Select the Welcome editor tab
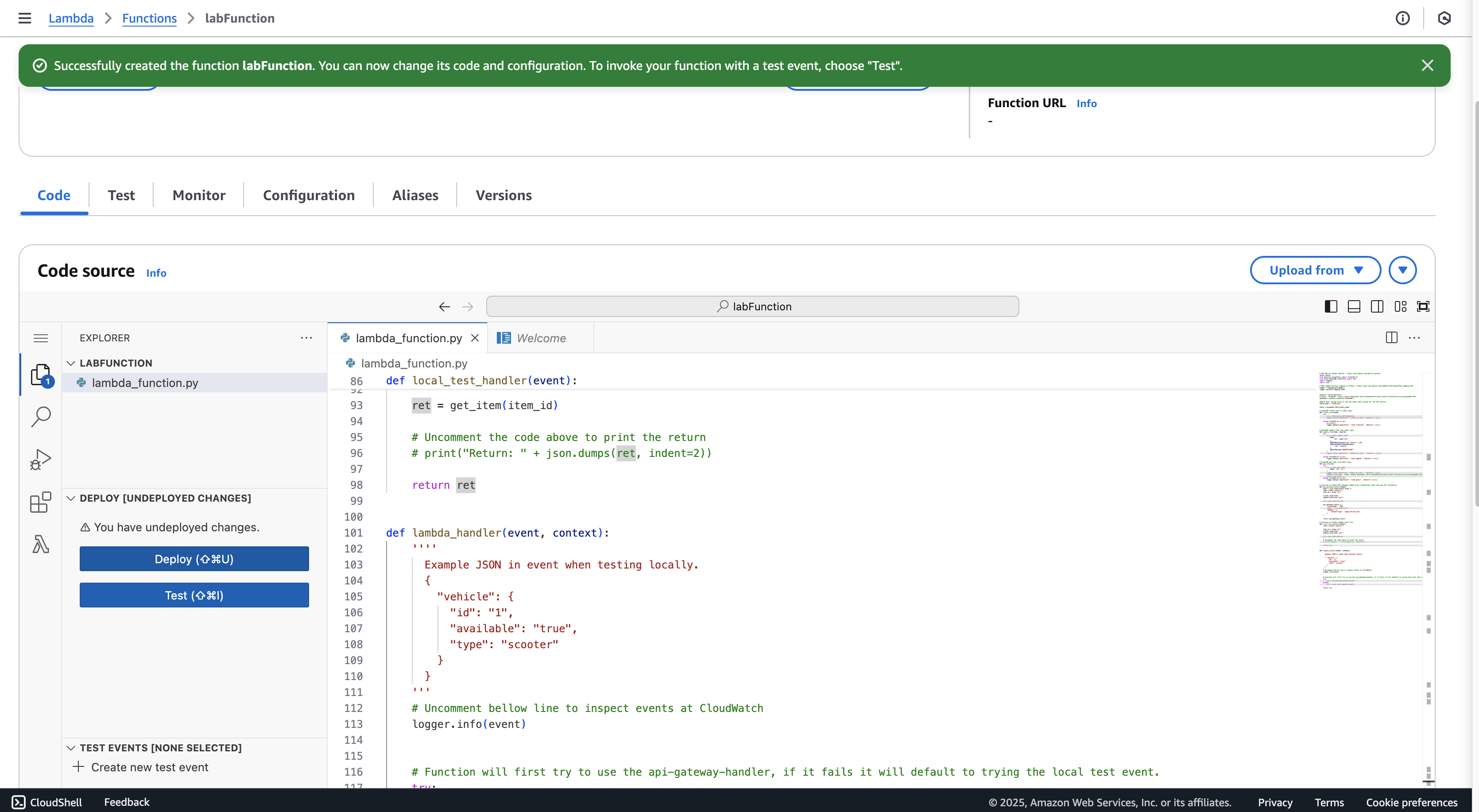The width and height of the screenshot is (1479, 812). (x=541, y=338)
